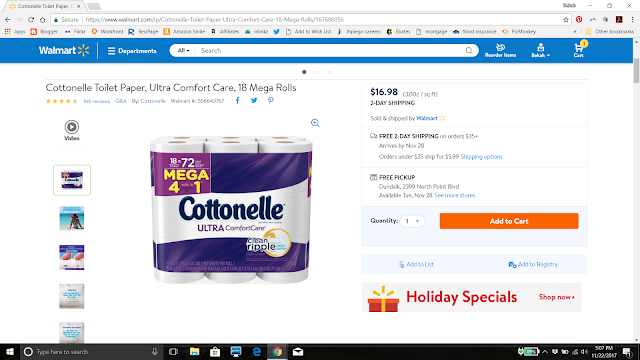Screen dimensions: 640x360
Task: Open the Departments menu
Action: (x=132, y=51)
